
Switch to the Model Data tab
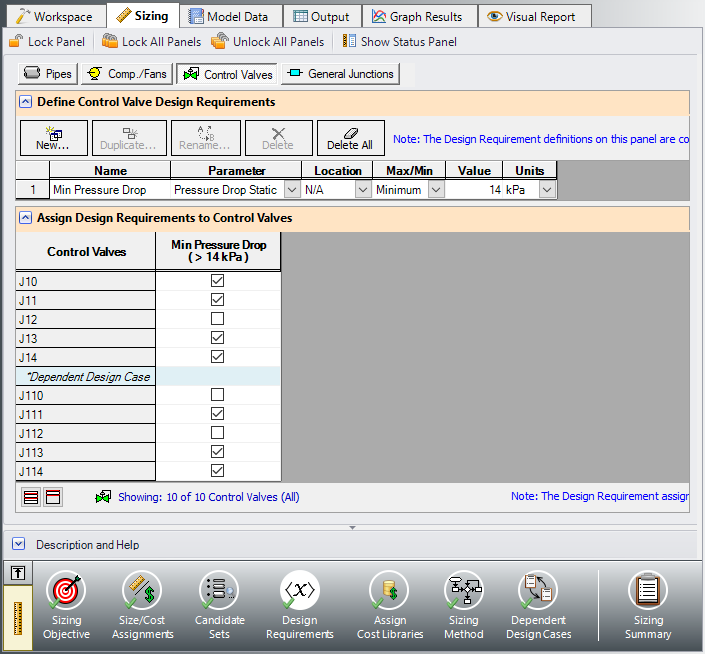(x=229, y=16)
